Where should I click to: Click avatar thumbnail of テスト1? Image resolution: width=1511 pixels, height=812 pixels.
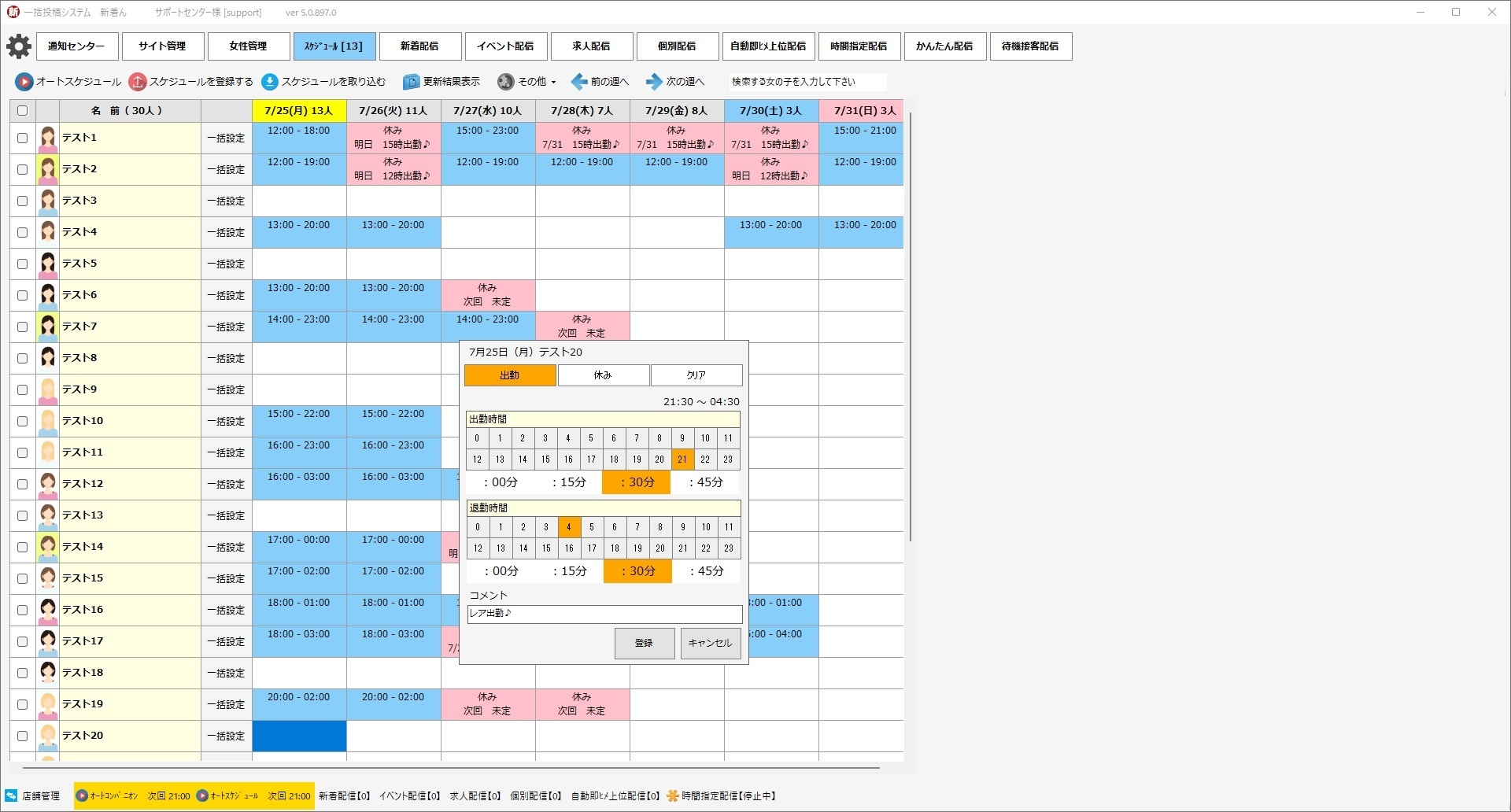(48, 138)
